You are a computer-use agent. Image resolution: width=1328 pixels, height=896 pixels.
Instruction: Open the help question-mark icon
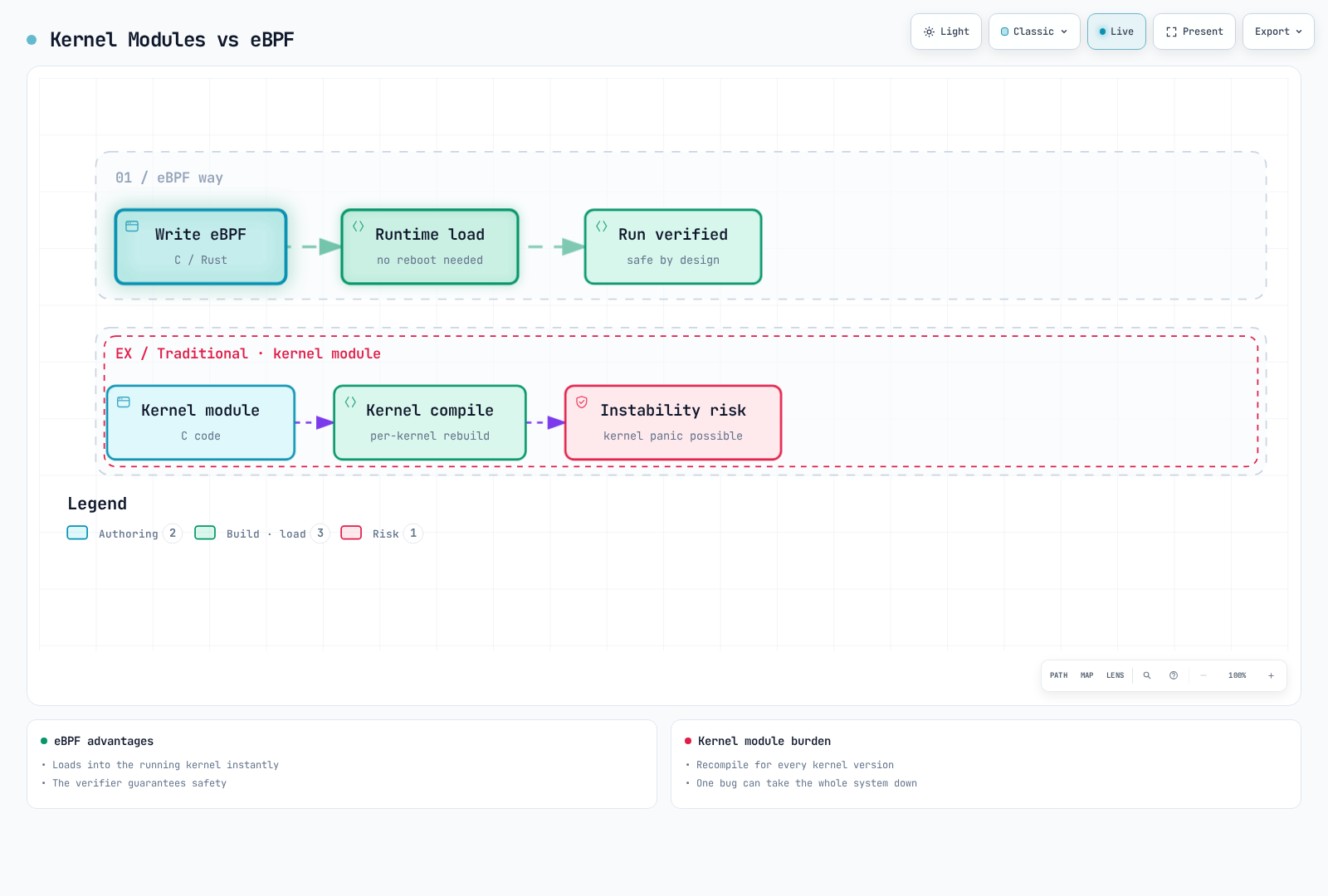(x=1174, y=675)
